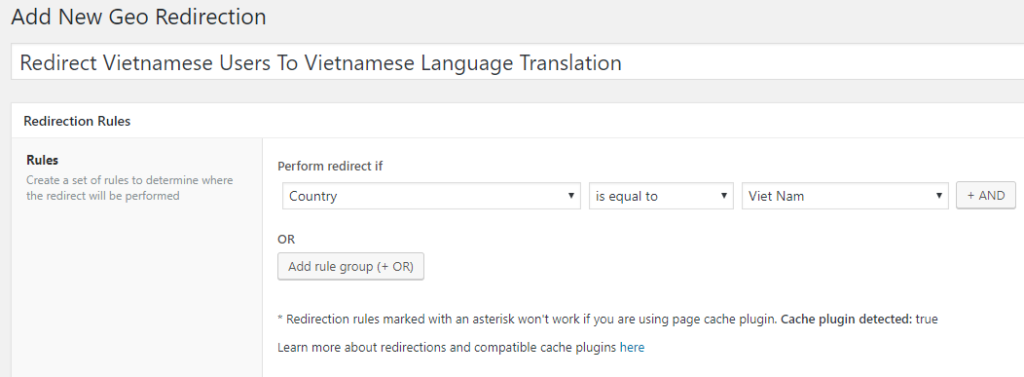Click the Redirection Rules panel header
The height and width of the screenshot is (377, 1024).
click(517, 121)
